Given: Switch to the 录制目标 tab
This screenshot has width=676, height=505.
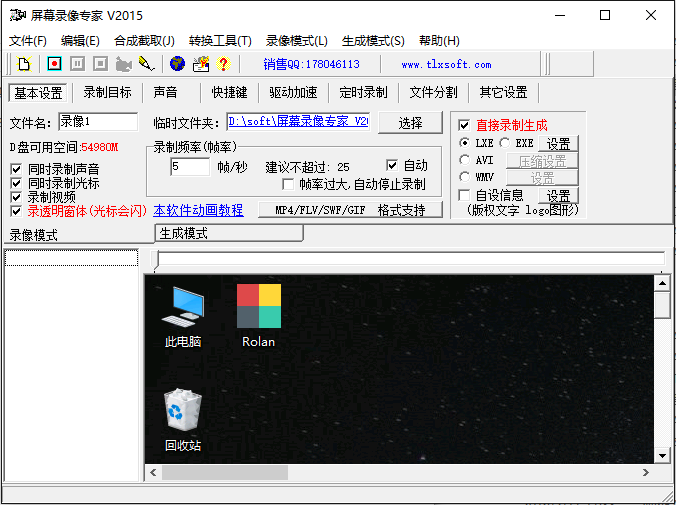Looking at the screenshot, I should click(107, 92).
